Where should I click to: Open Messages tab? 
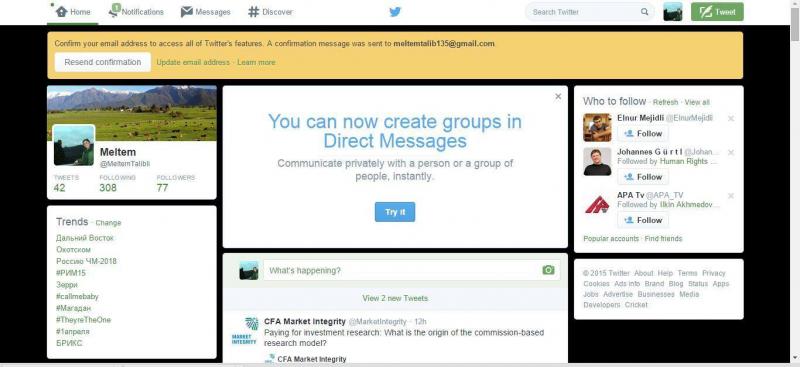pos(205,12)
